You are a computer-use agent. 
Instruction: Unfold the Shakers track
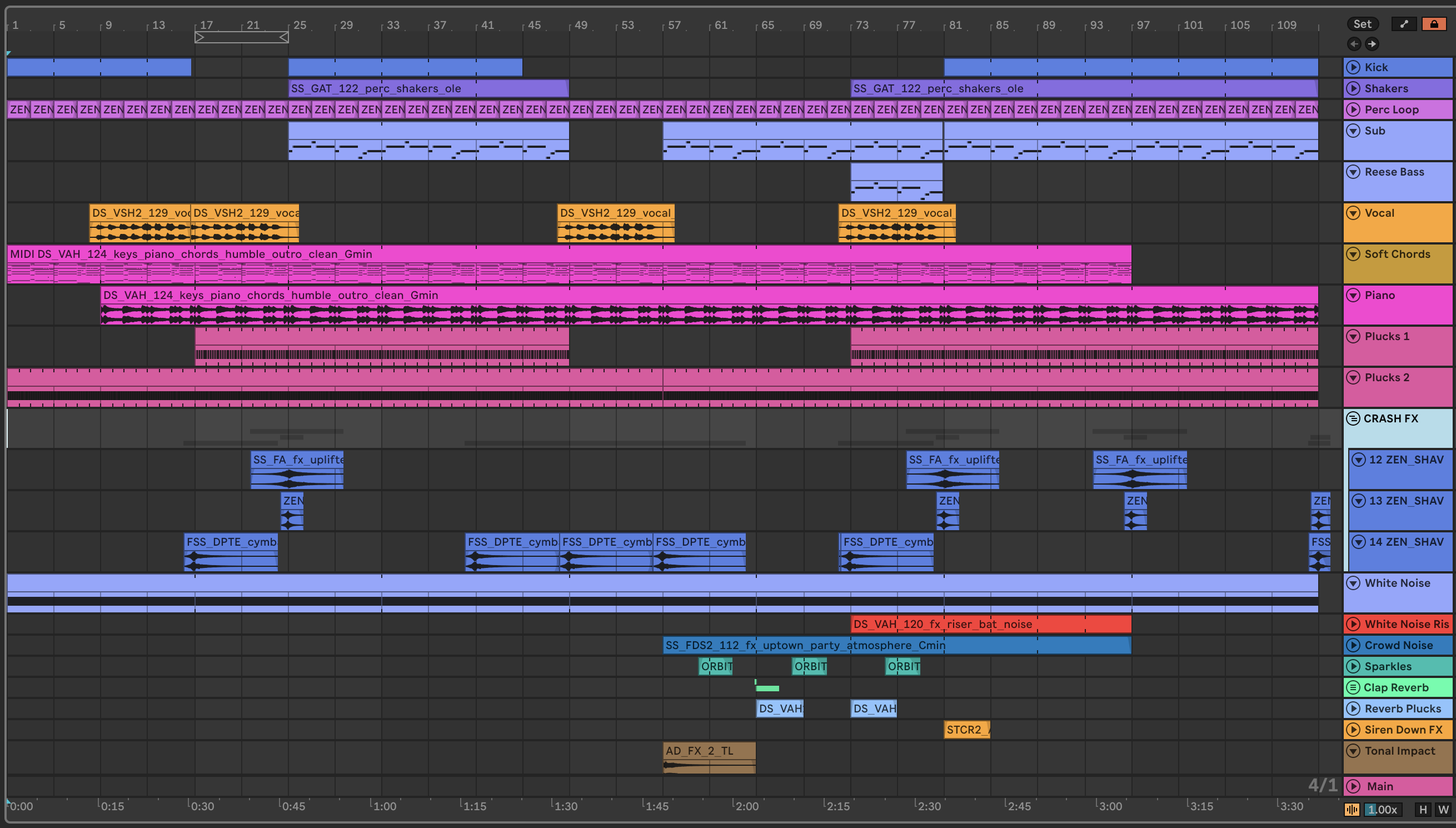click(1354, 88)
